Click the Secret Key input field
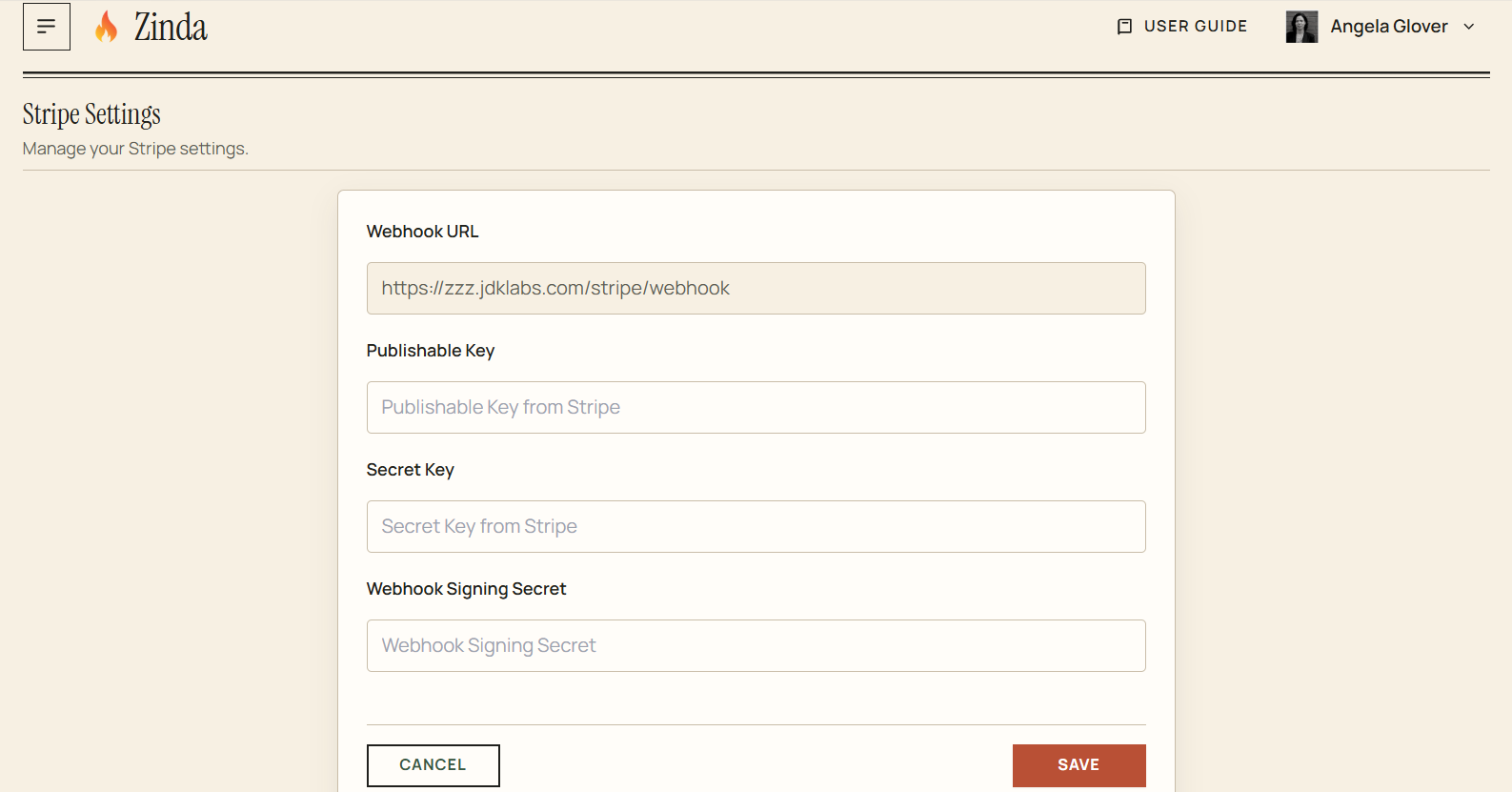This screenshot has height=792, width=1512. point(756,526)
